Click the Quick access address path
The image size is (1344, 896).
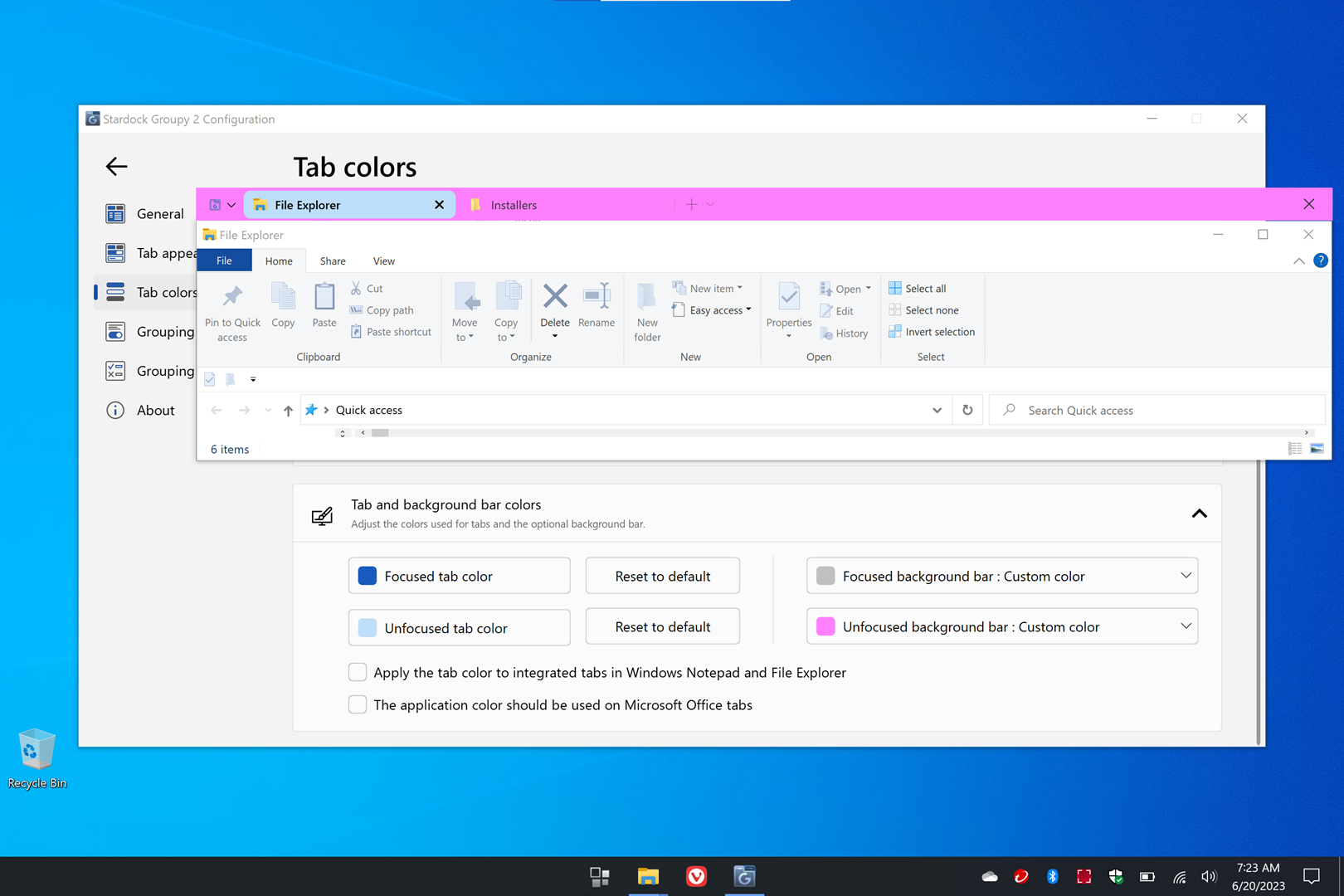(368, 410)
